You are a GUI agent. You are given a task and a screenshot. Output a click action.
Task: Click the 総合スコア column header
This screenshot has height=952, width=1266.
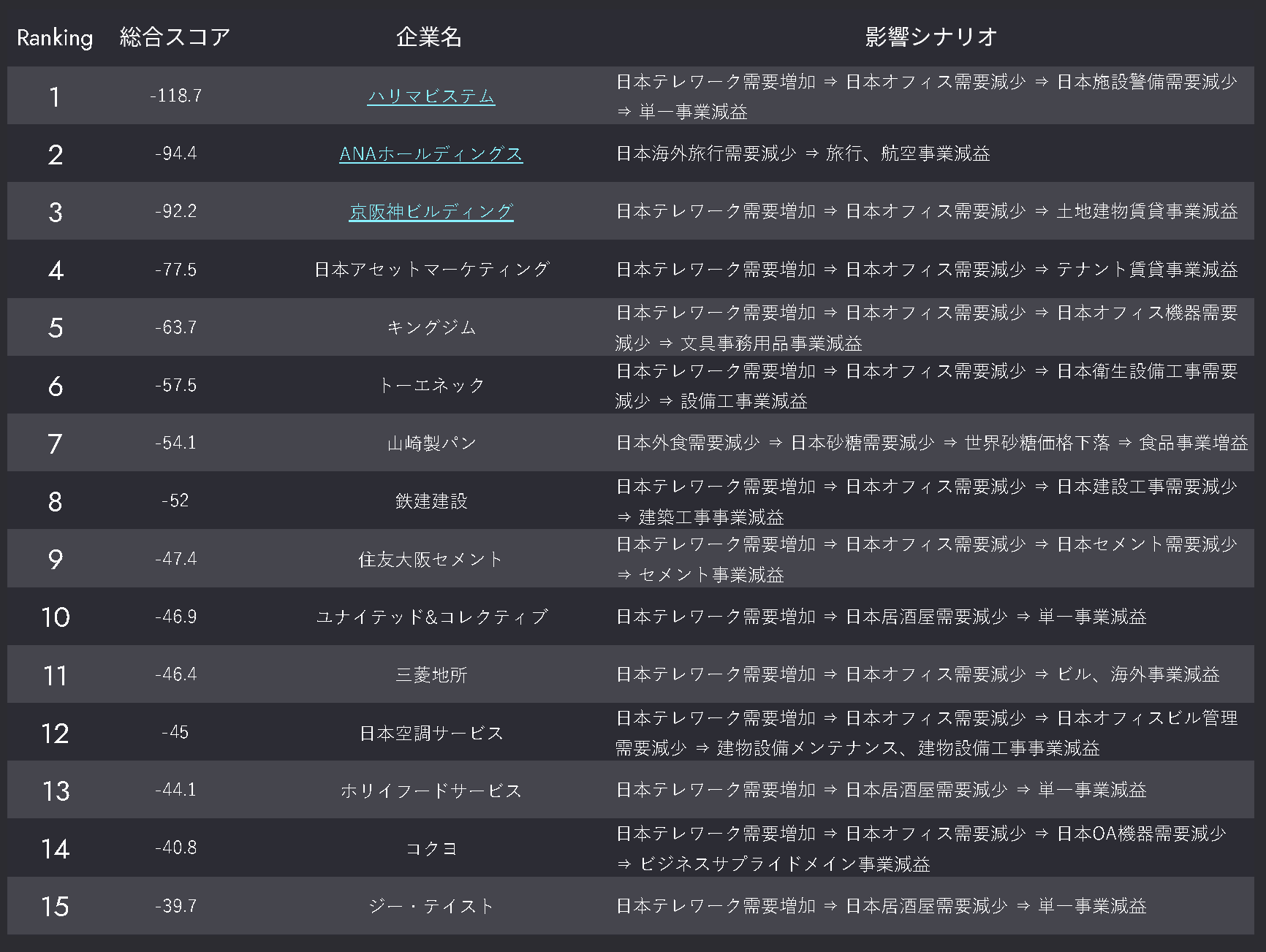point(175,37)
